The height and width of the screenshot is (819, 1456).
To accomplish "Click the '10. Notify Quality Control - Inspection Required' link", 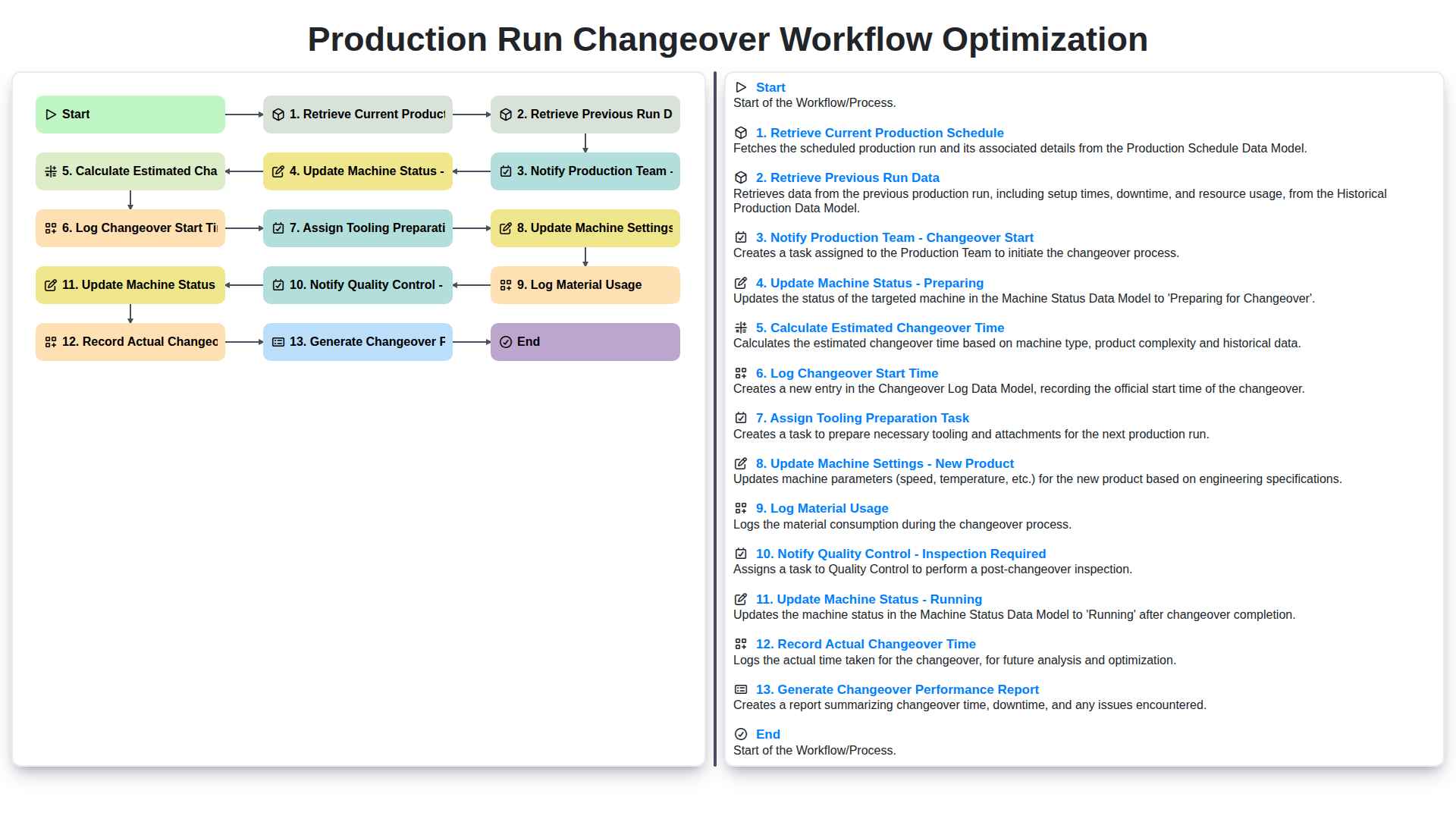I will click(x=900, y=554).
